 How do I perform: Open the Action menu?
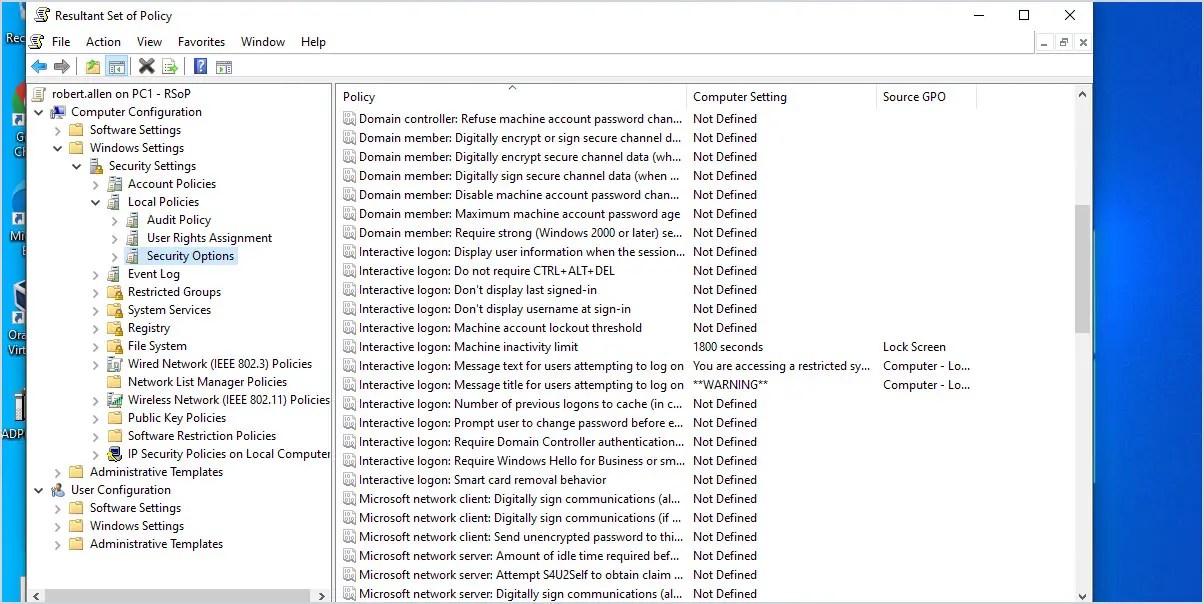point(103,41)
